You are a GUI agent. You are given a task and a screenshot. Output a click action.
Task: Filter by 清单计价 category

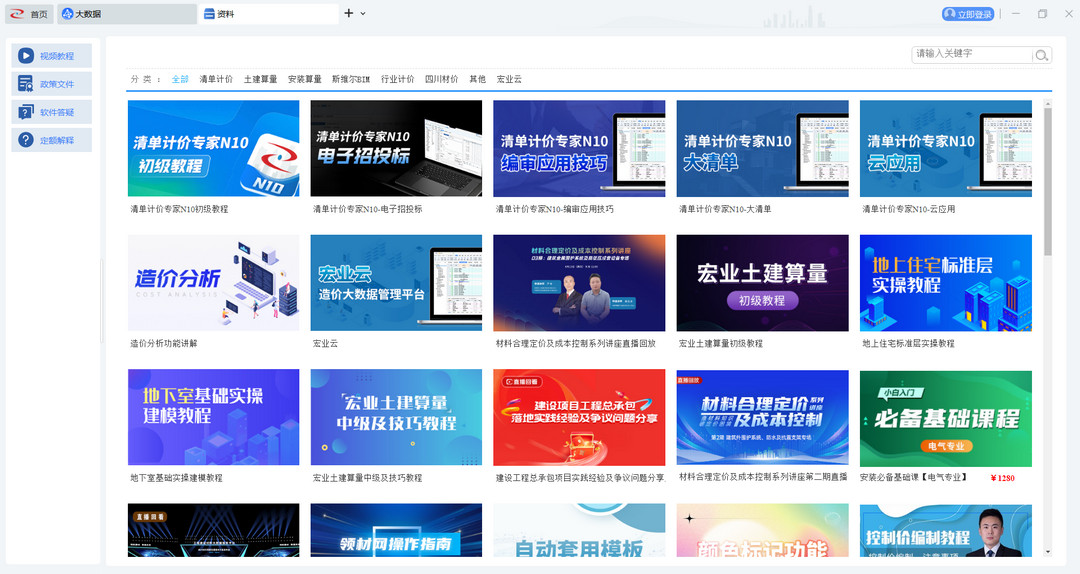click(x=216, y=79)
